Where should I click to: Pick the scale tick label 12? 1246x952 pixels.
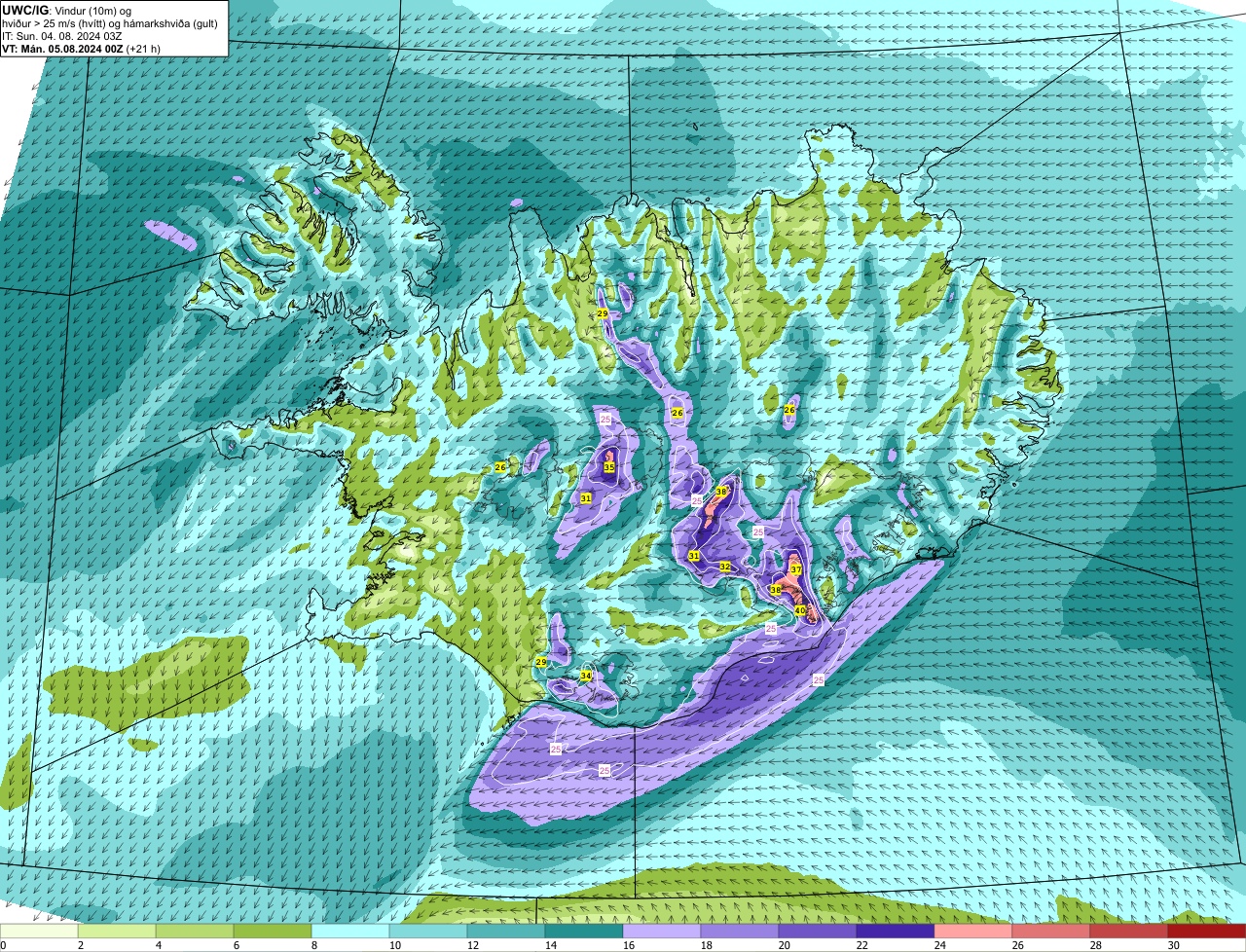[x=473, y=945]
